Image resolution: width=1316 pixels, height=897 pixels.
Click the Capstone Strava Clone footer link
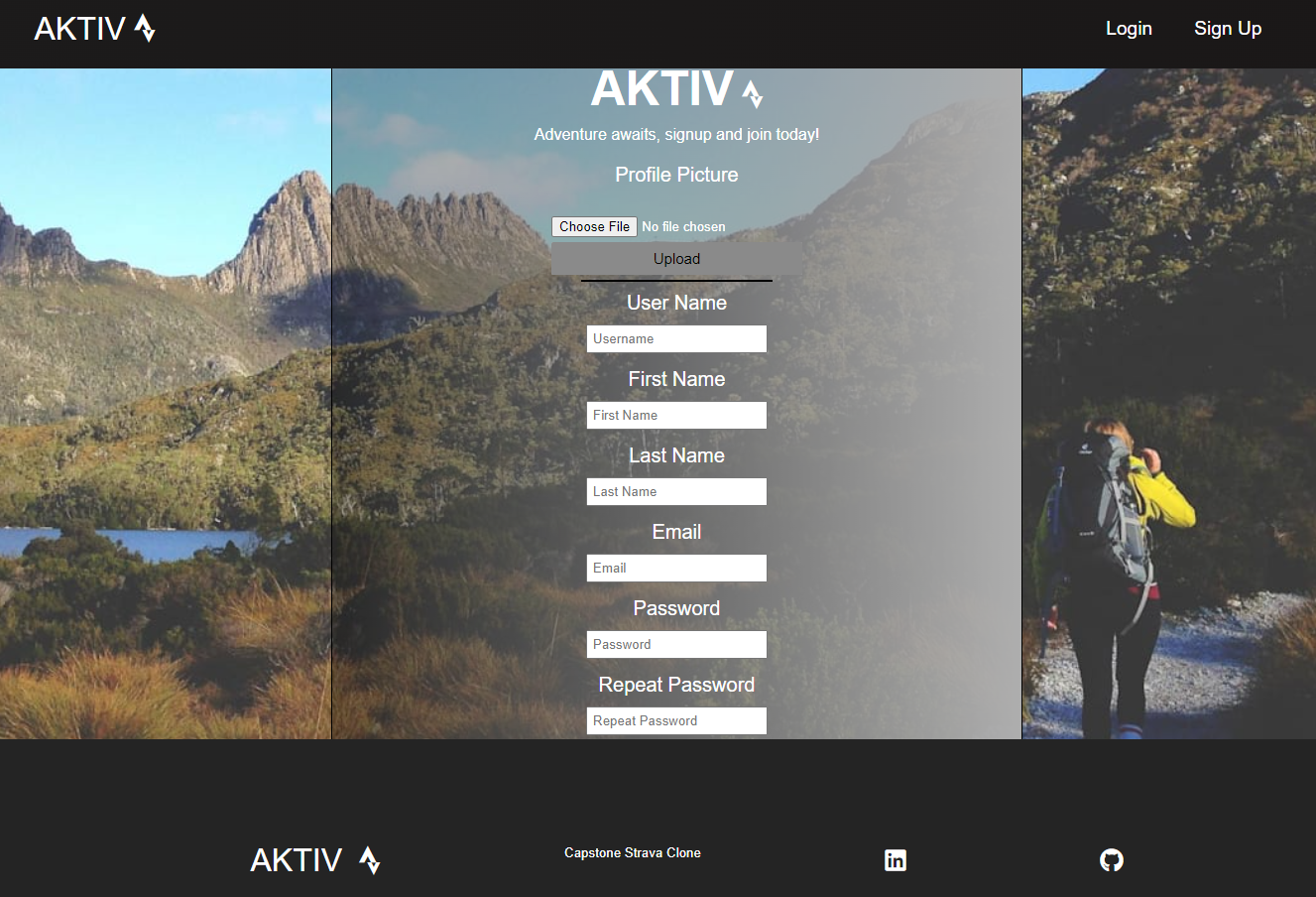click(x=632, y=852)
